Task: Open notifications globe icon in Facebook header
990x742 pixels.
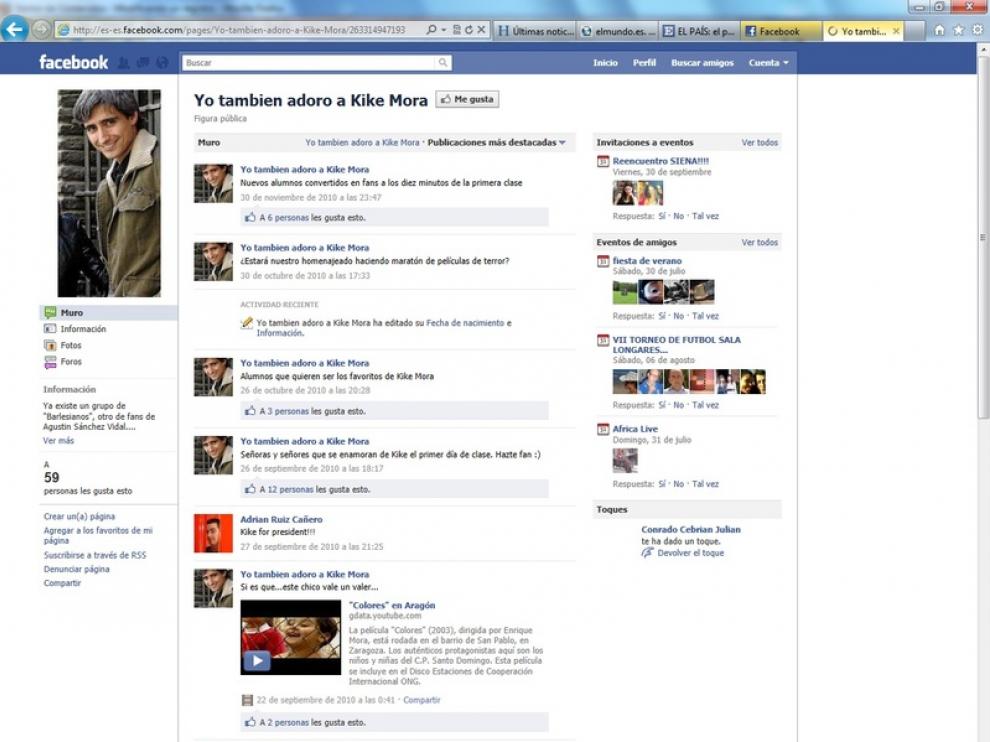Action: pyautogui.click(x=162, y=63)
